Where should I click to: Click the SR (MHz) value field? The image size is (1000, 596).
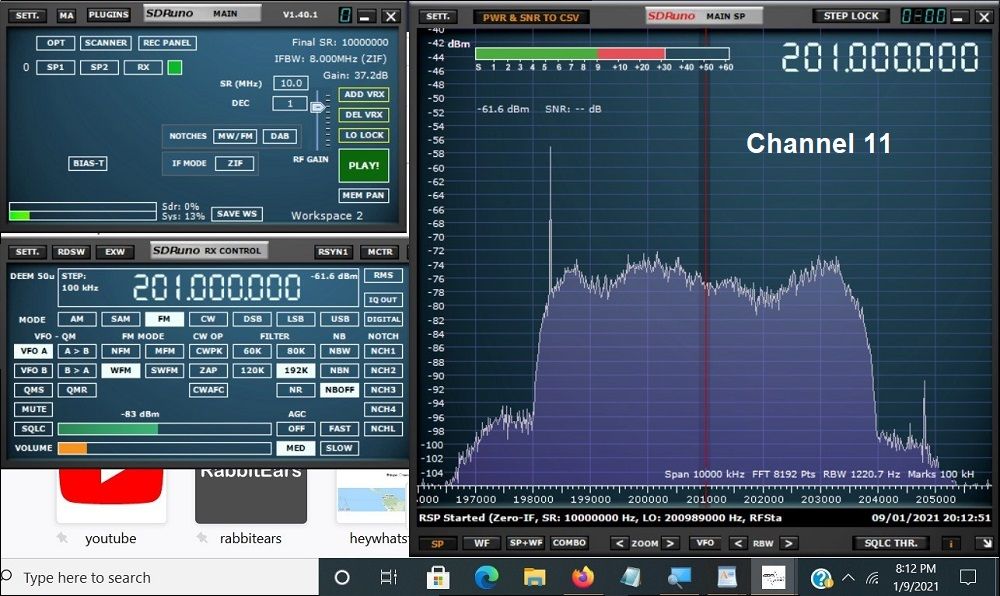click(291, 83)
